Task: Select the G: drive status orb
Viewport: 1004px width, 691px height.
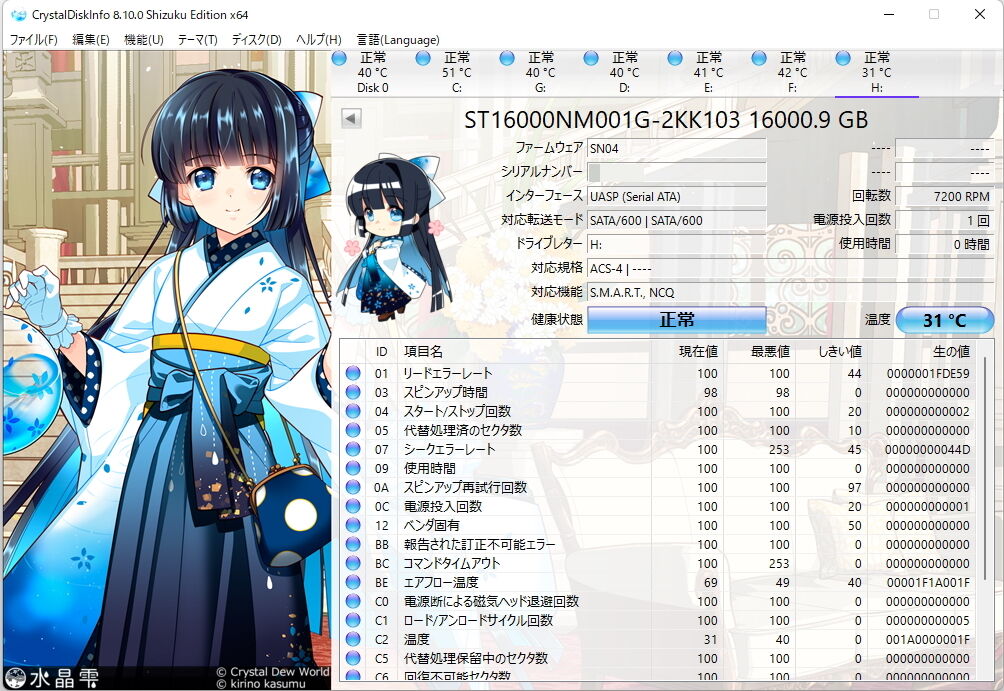Action: (x=507, y=59)
